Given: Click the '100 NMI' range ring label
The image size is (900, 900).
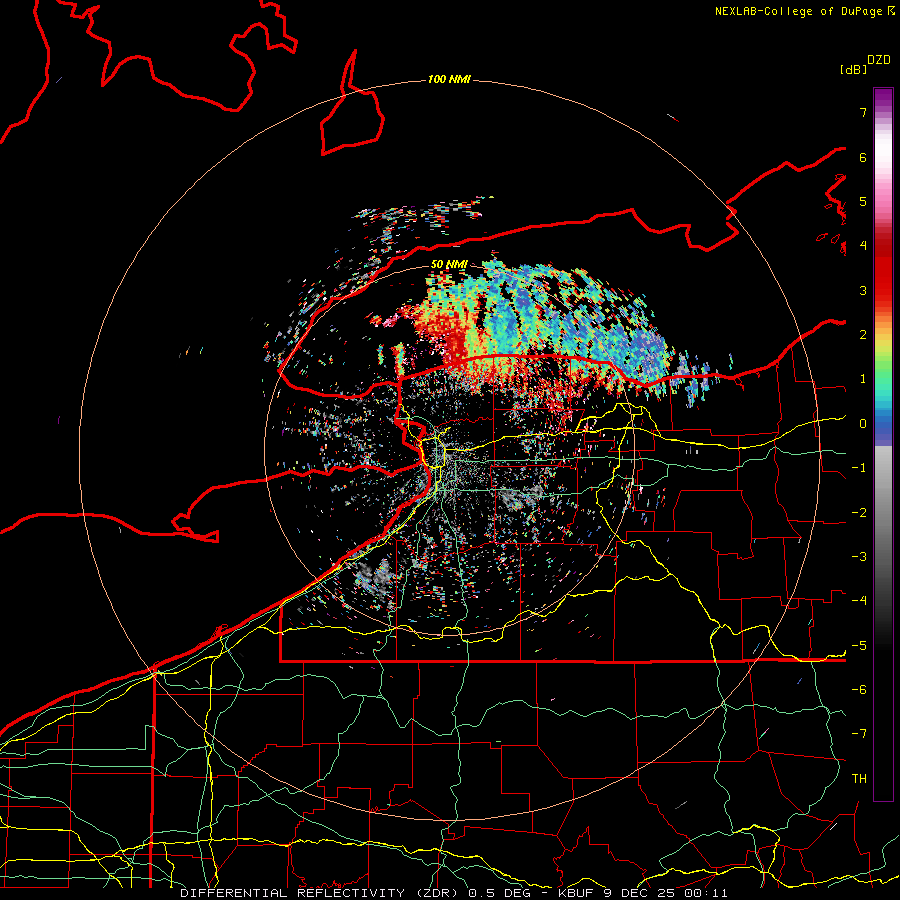Looking at the screenshot, I should [x=449, y=79].
